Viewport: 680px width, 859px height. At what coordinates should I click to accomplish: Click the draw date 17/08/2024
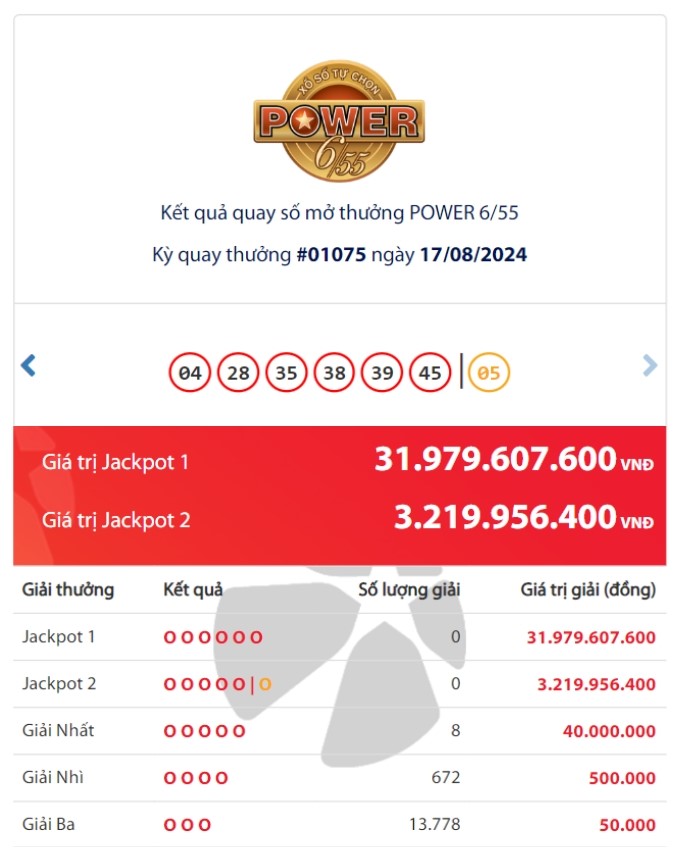tap(473, 255)
